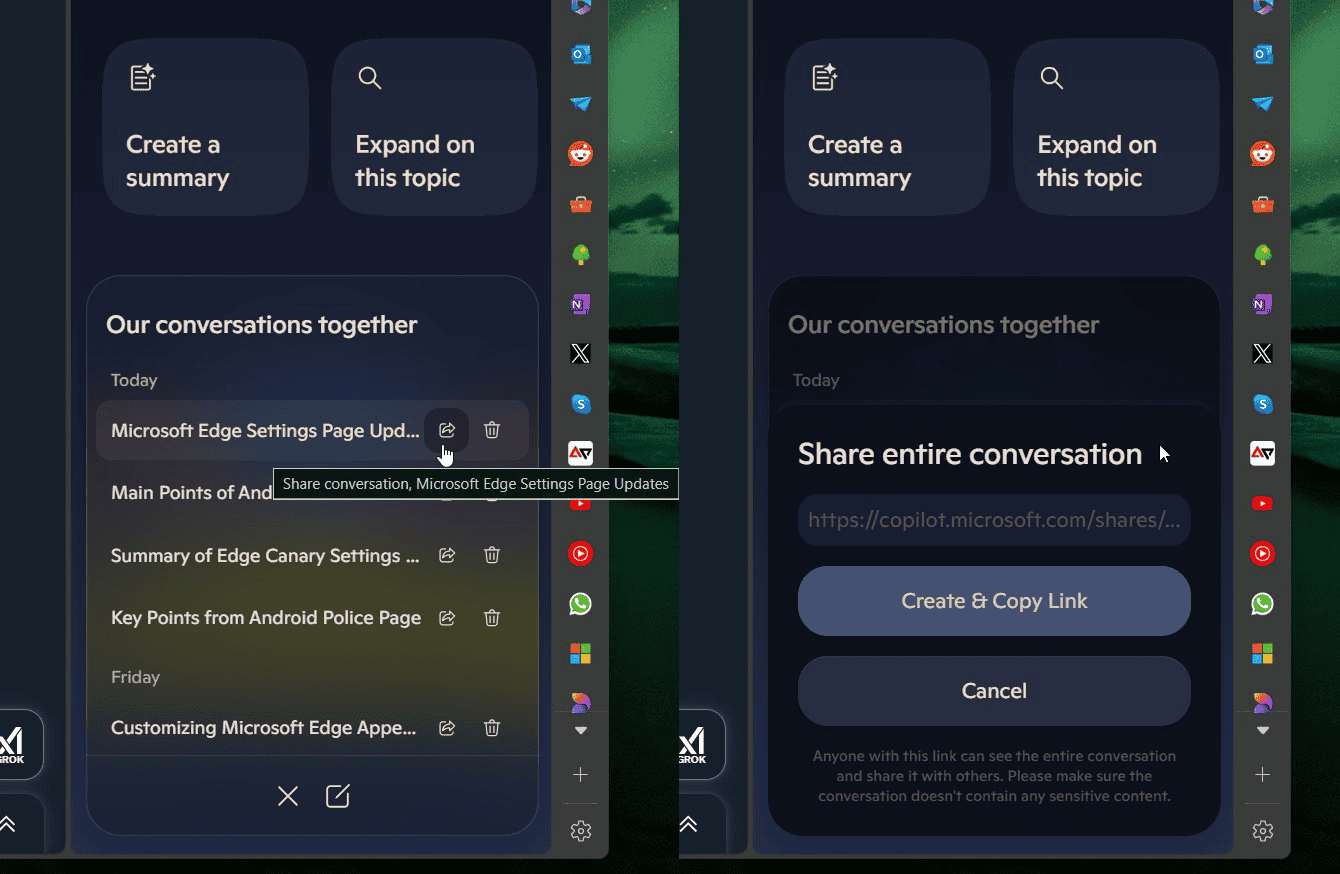
Task: Share the Microsoft Edge Settings Page Updates conversation
Action: pyautogui.click(x=447, y=430)
